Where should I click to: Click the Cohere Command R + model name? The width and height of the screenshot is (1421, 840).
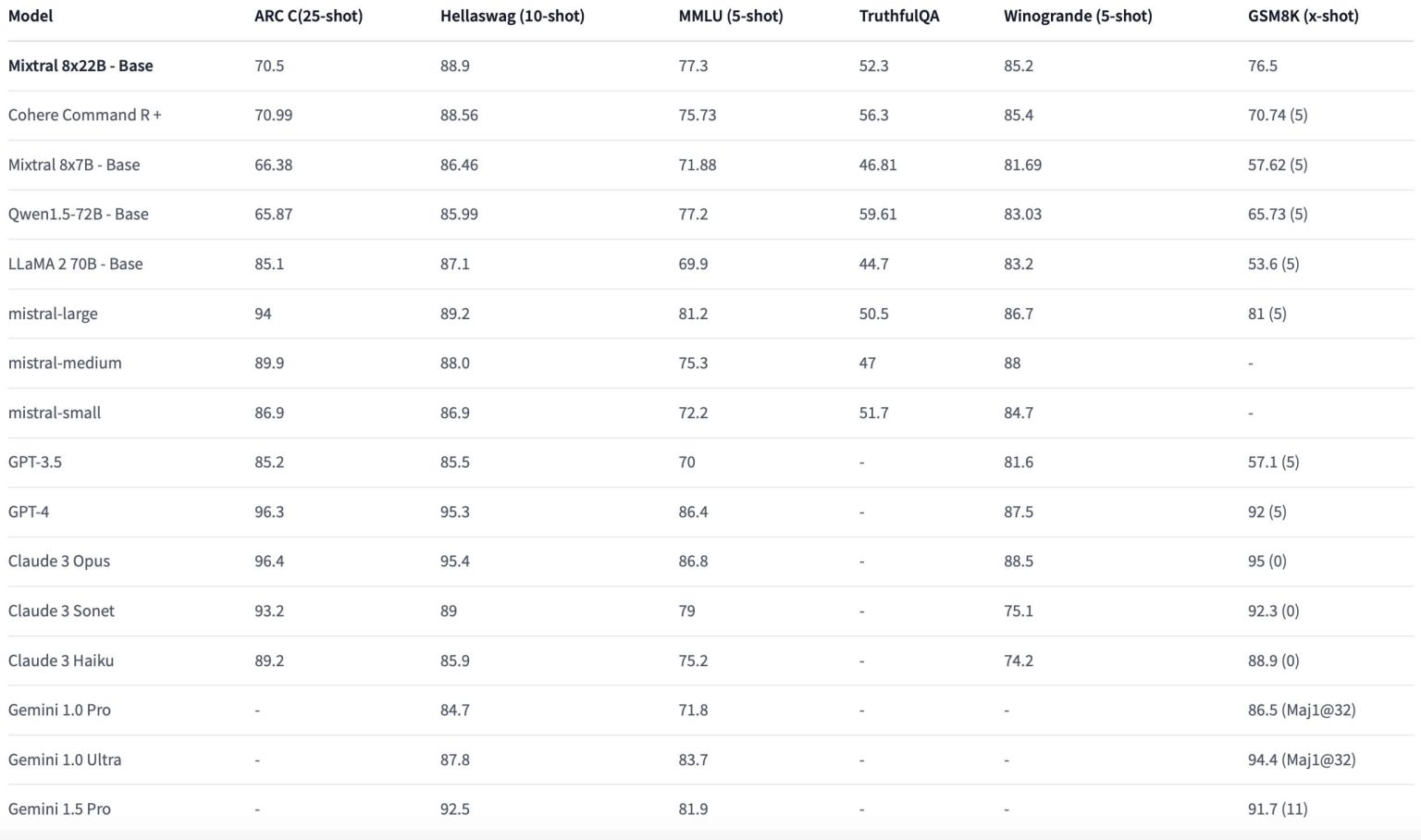[x=84, y=115]
